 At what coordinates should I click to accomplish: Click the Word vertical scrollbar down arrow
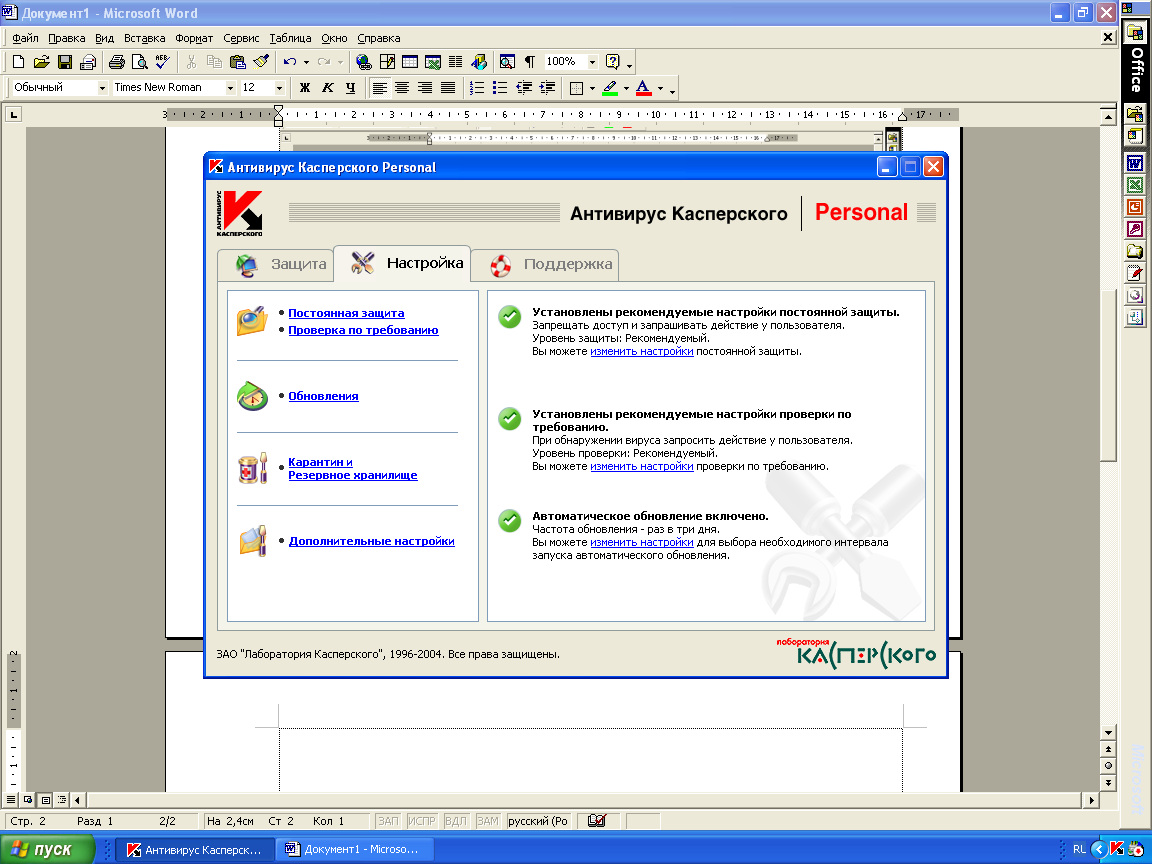click(1109, 732)
